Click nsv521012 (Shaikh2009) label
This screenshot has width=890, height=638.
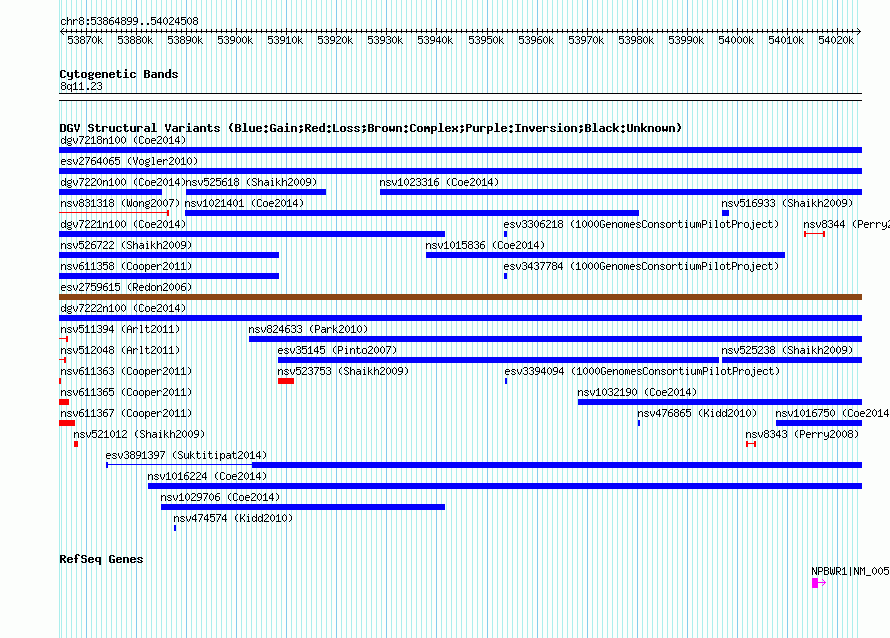tap(139, 434)
